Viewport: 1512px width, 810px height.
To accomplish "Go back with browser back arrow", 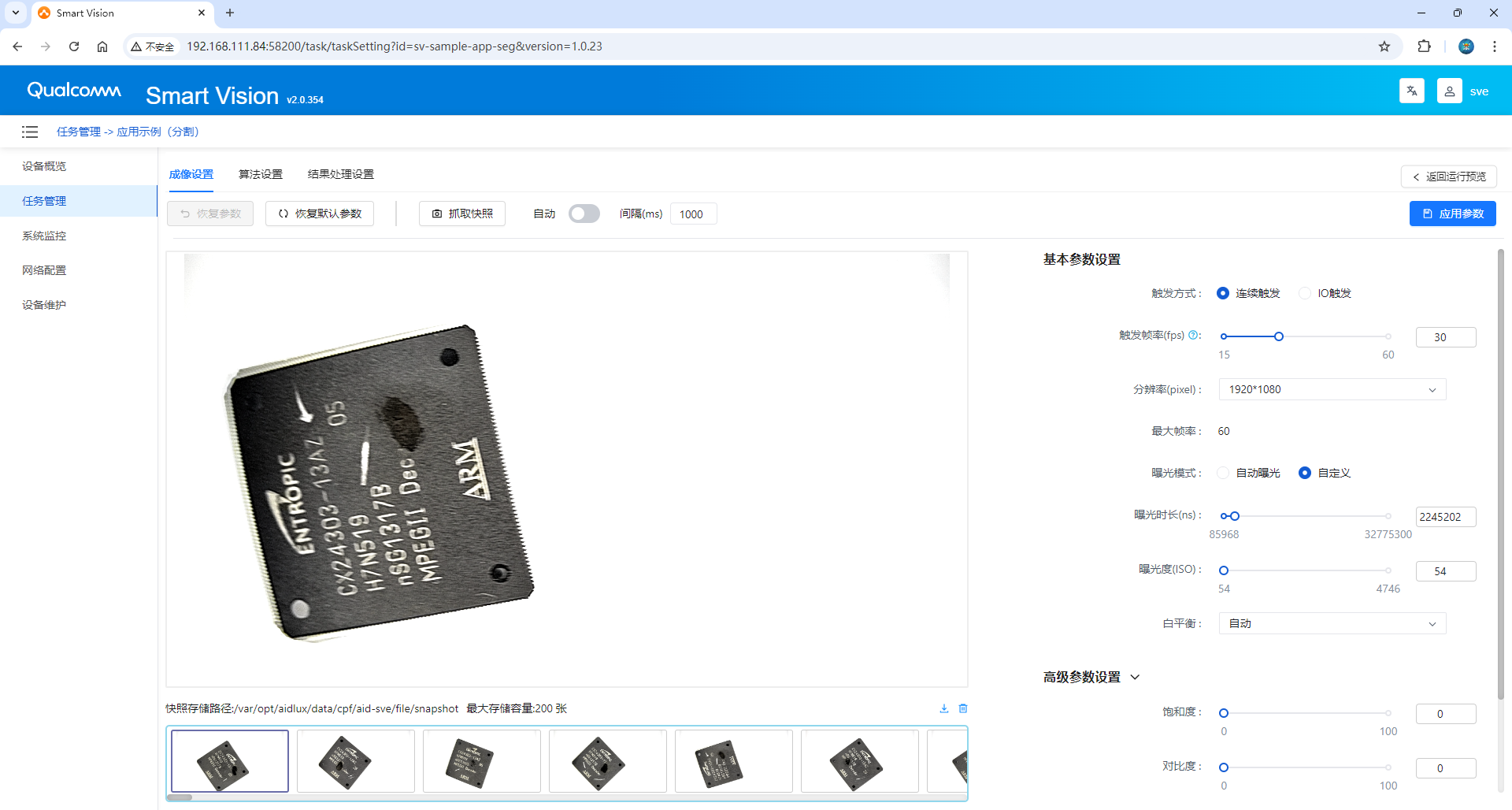I will point(17,46).
